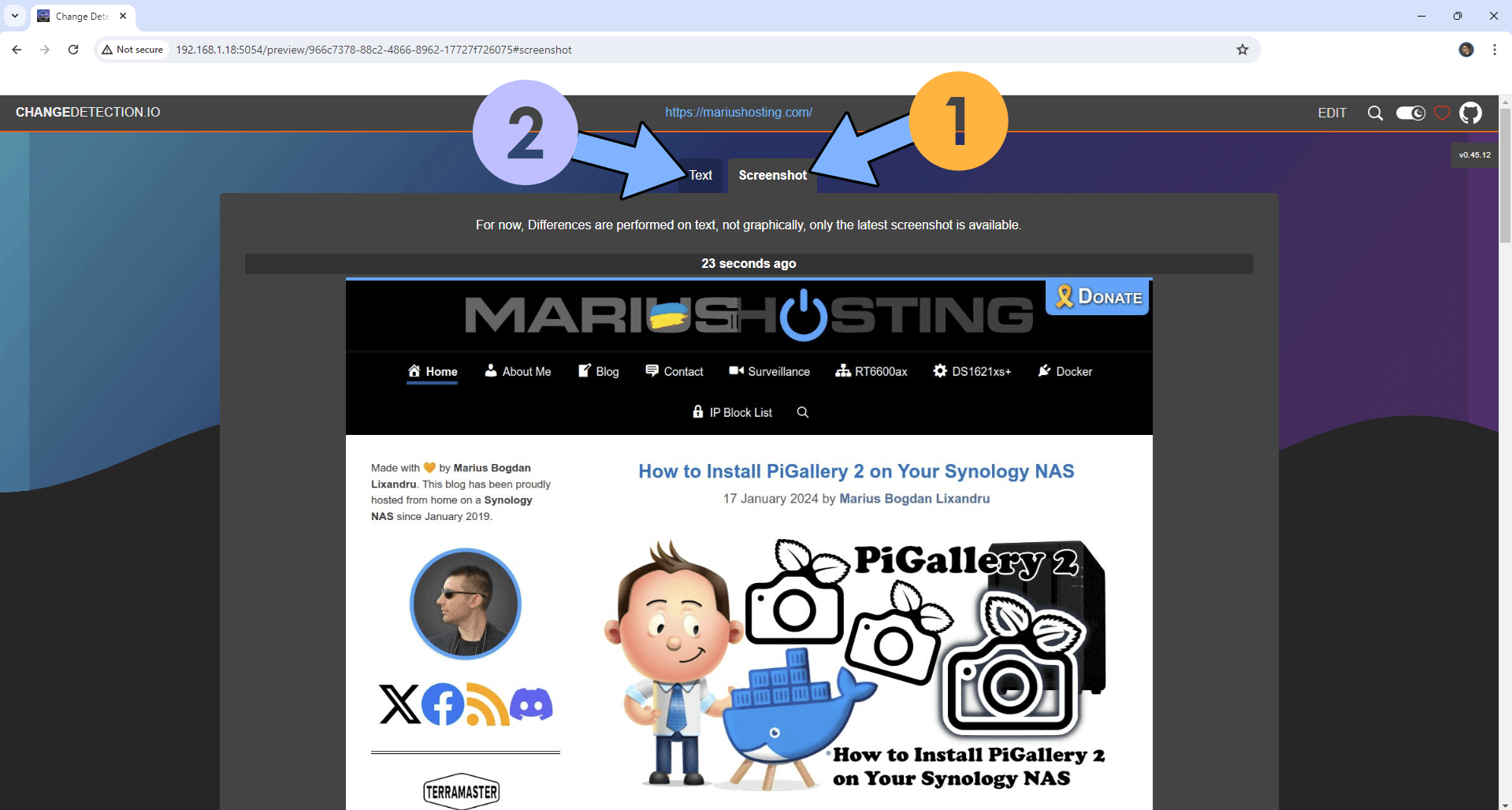This screenshot has height=810, width=1512.
Task: Click the Not secure site info badge
Action: click(132, 50)
